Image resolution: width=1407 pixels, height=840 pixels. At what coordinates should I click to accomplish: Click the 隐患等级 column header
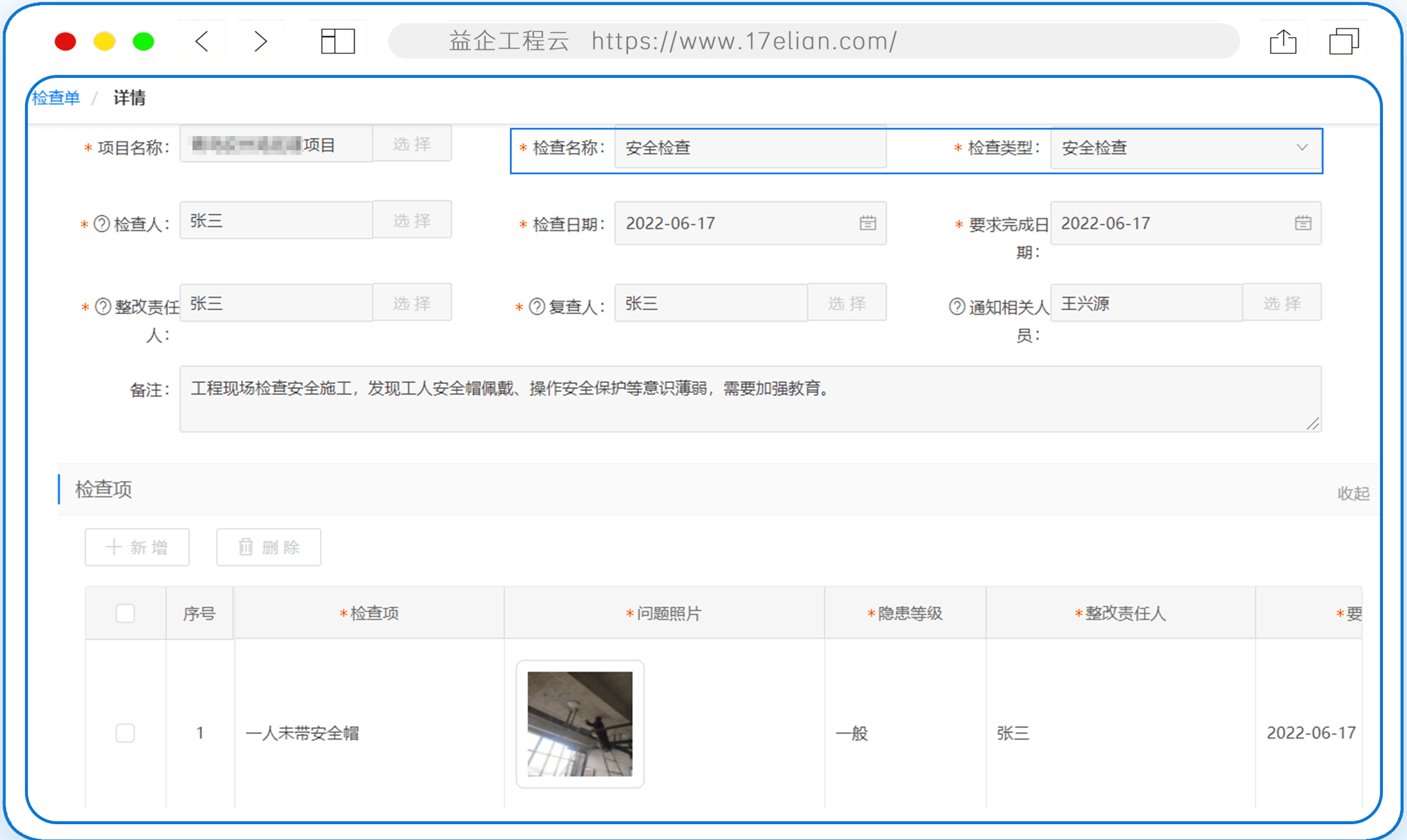tap(905, 614)
